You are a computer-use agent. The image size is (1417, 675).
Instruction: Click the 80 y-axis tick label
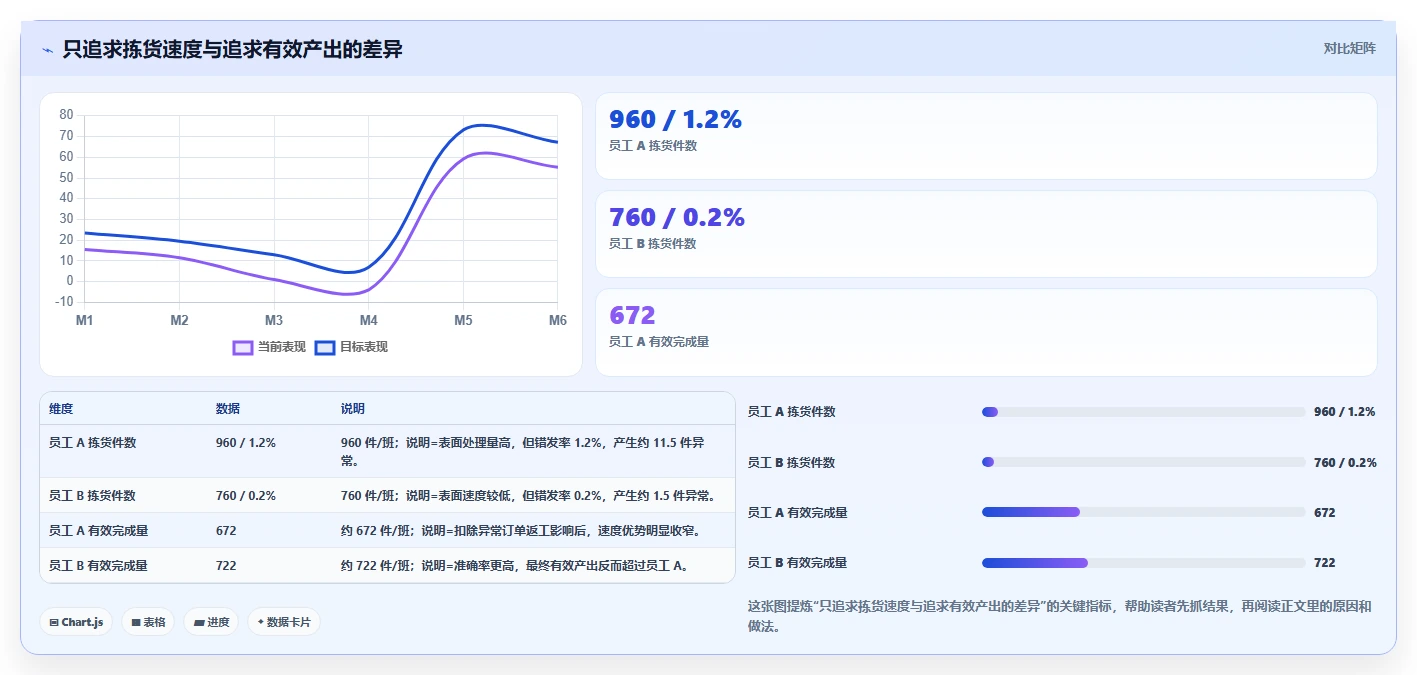coord(66,115)
